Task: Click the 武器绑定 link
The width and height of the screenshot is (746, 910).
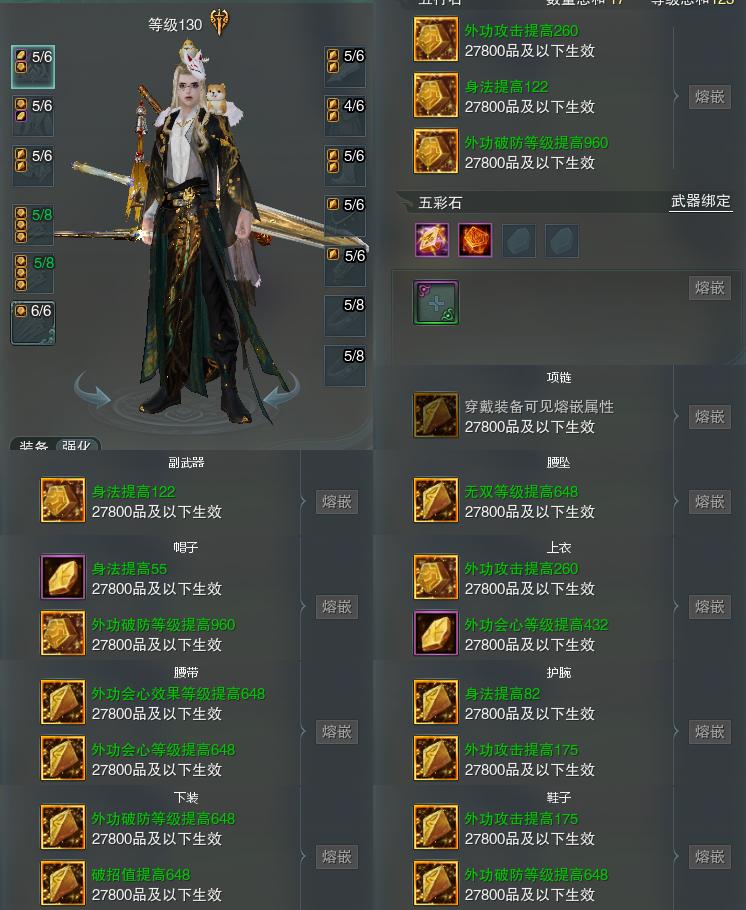Action: coord(701,201)
